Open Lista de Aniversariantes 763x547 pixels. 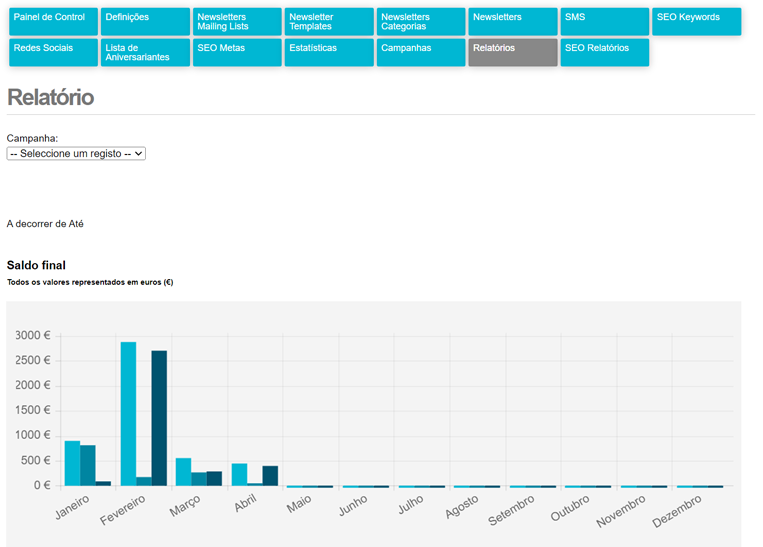[x=145, y=53]
